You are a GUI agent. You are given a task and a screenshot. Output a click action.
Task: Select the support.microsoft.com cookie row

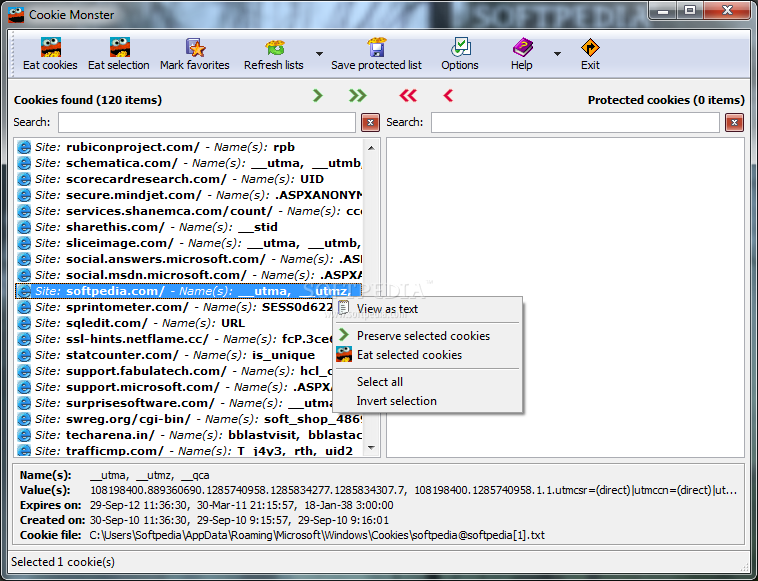[174, 387]
